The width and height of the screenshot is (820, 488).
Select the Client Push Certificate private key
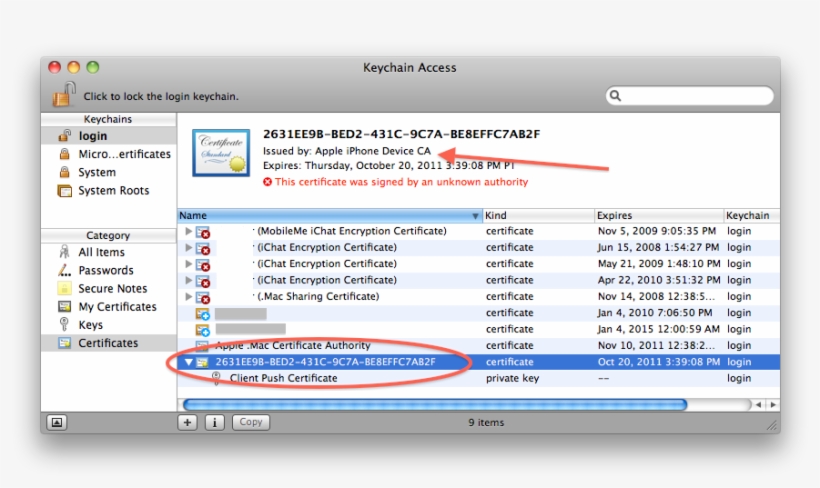[x=479, y=378]
